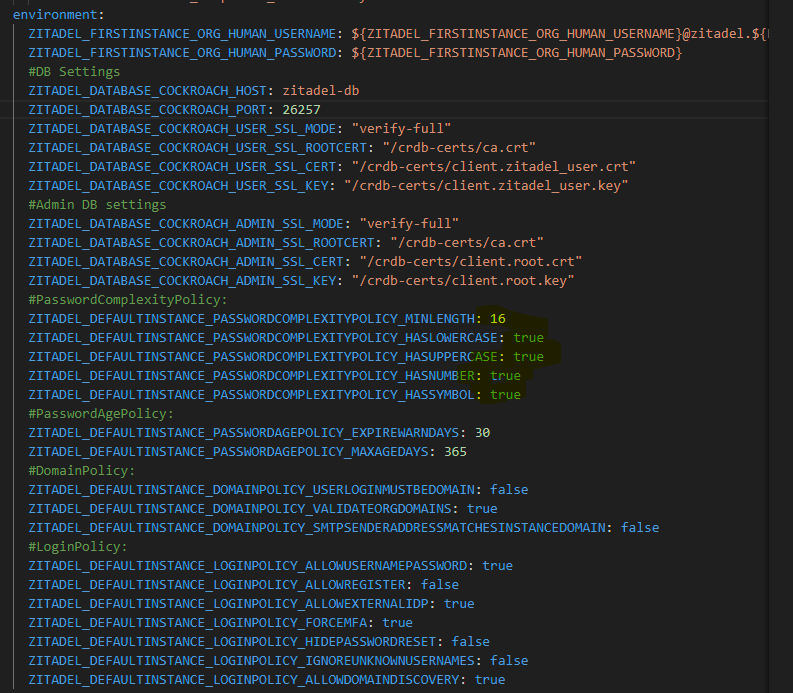
Task: Click USERLOGINMUSTBEDOMAIN false value
Action: [x=509, y=490]
